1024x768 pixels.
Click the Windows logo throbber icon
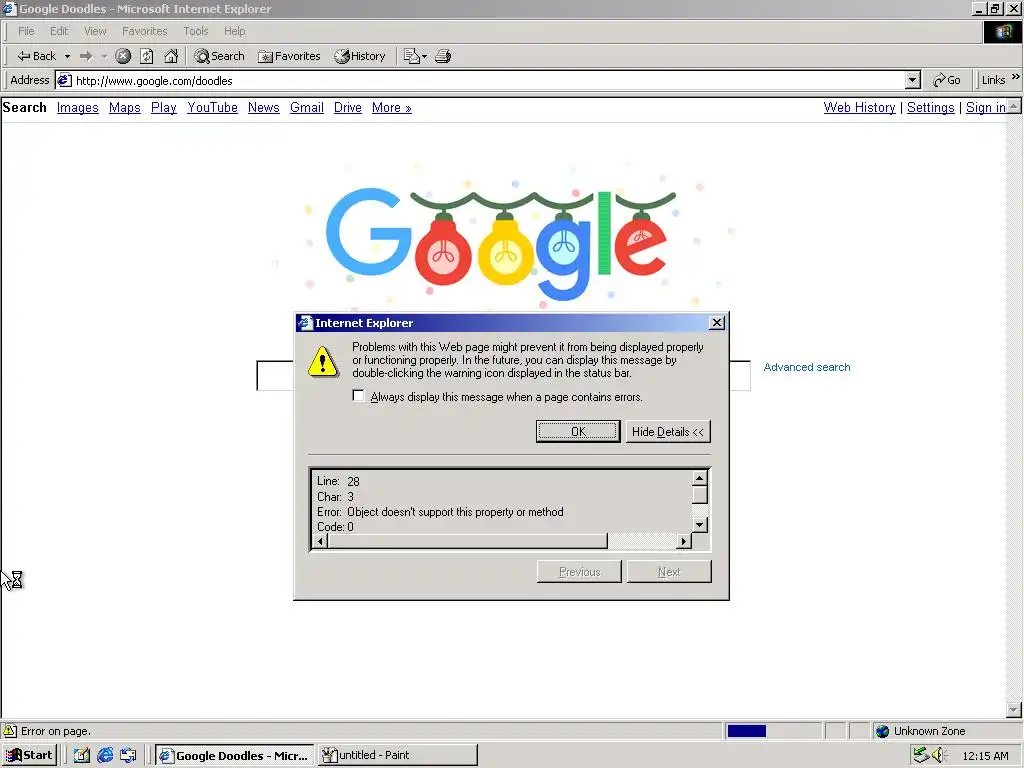coord(1002,31)
